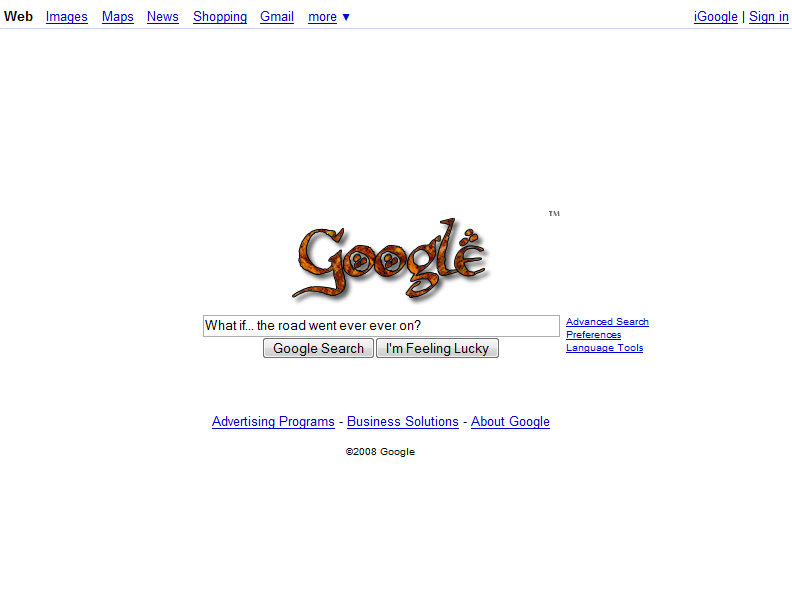
Task: Click the I'm Feeling Lucky button
Action: click(437, 348)
